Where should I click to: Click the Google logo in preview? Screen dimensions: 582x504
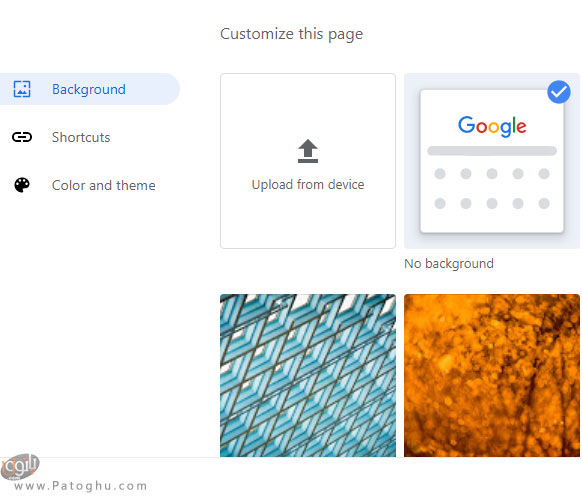pyautogui.click(x=492, y=126)
